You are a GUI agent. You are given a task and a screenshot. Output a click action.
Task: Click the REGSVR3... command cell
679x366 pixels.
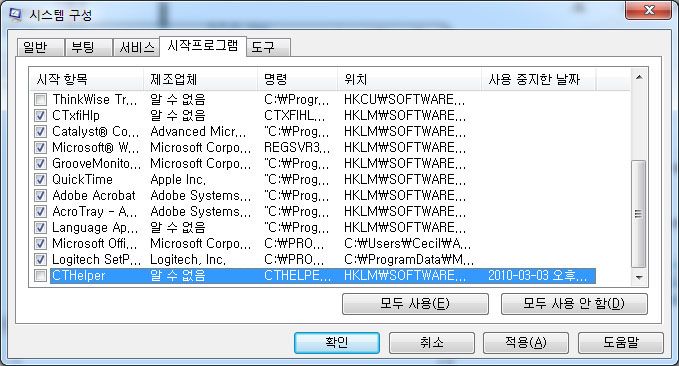point(297,148)
